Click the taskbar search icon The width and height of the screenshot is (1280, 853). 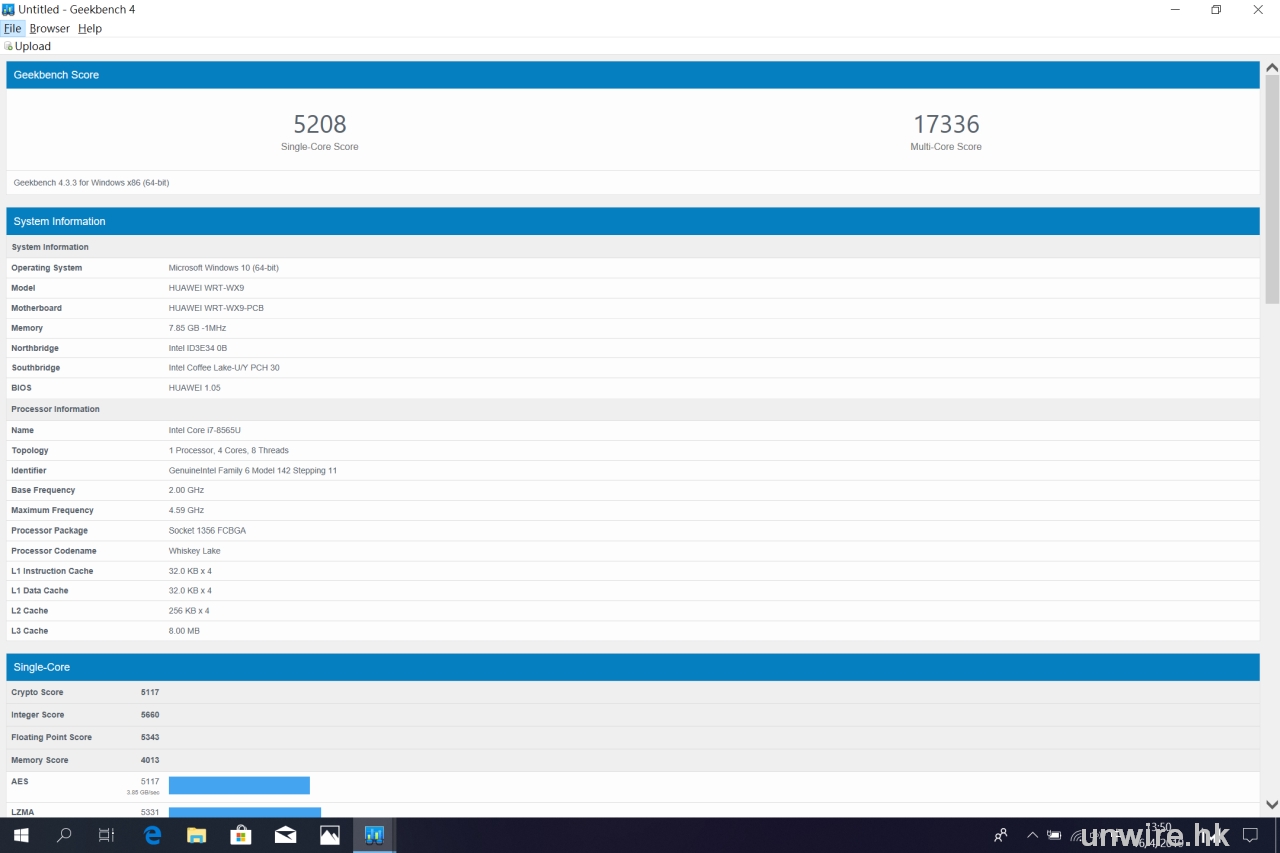click(x=64, y=835)
